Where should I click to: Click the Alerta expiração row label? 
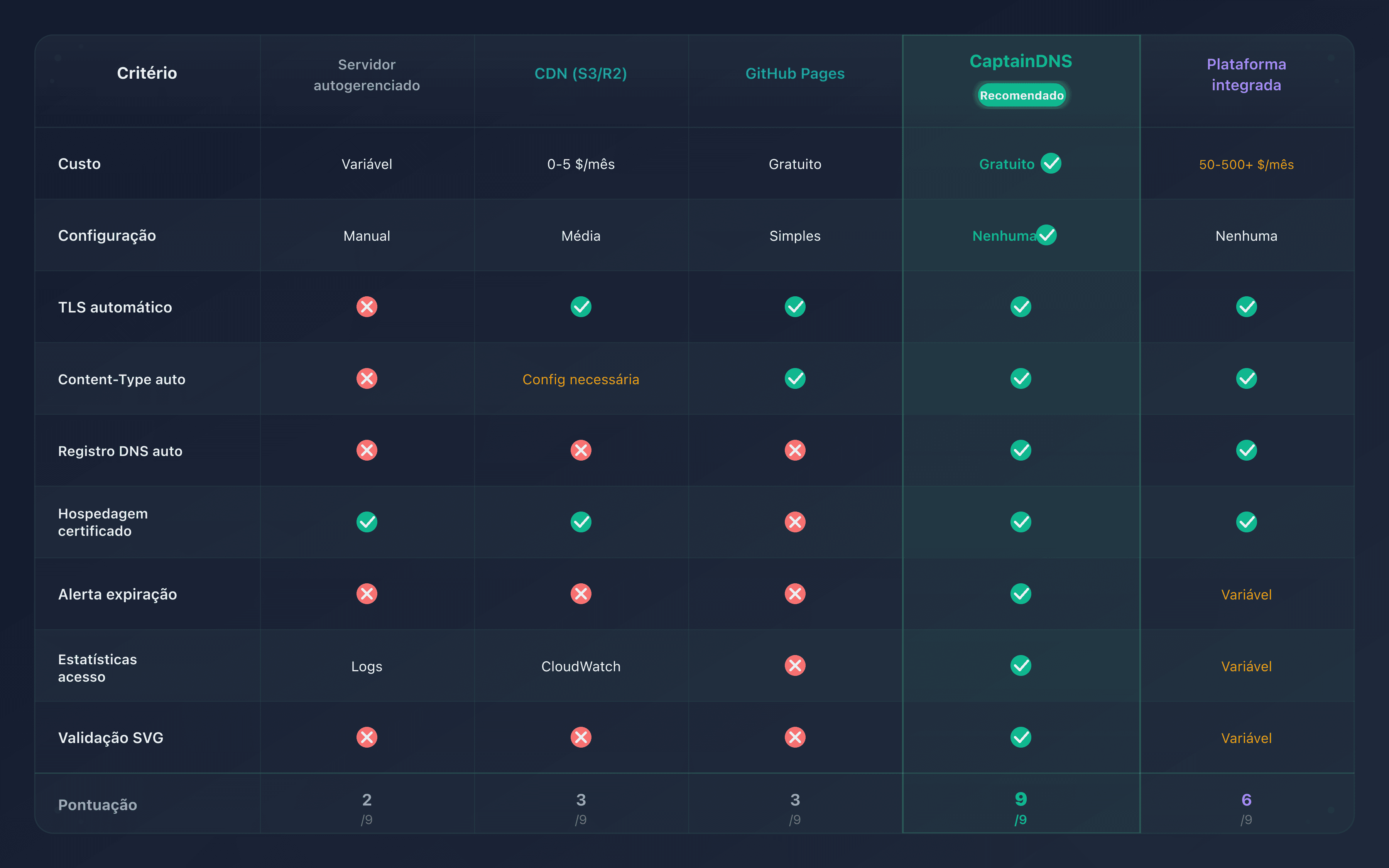pos(117,595)
